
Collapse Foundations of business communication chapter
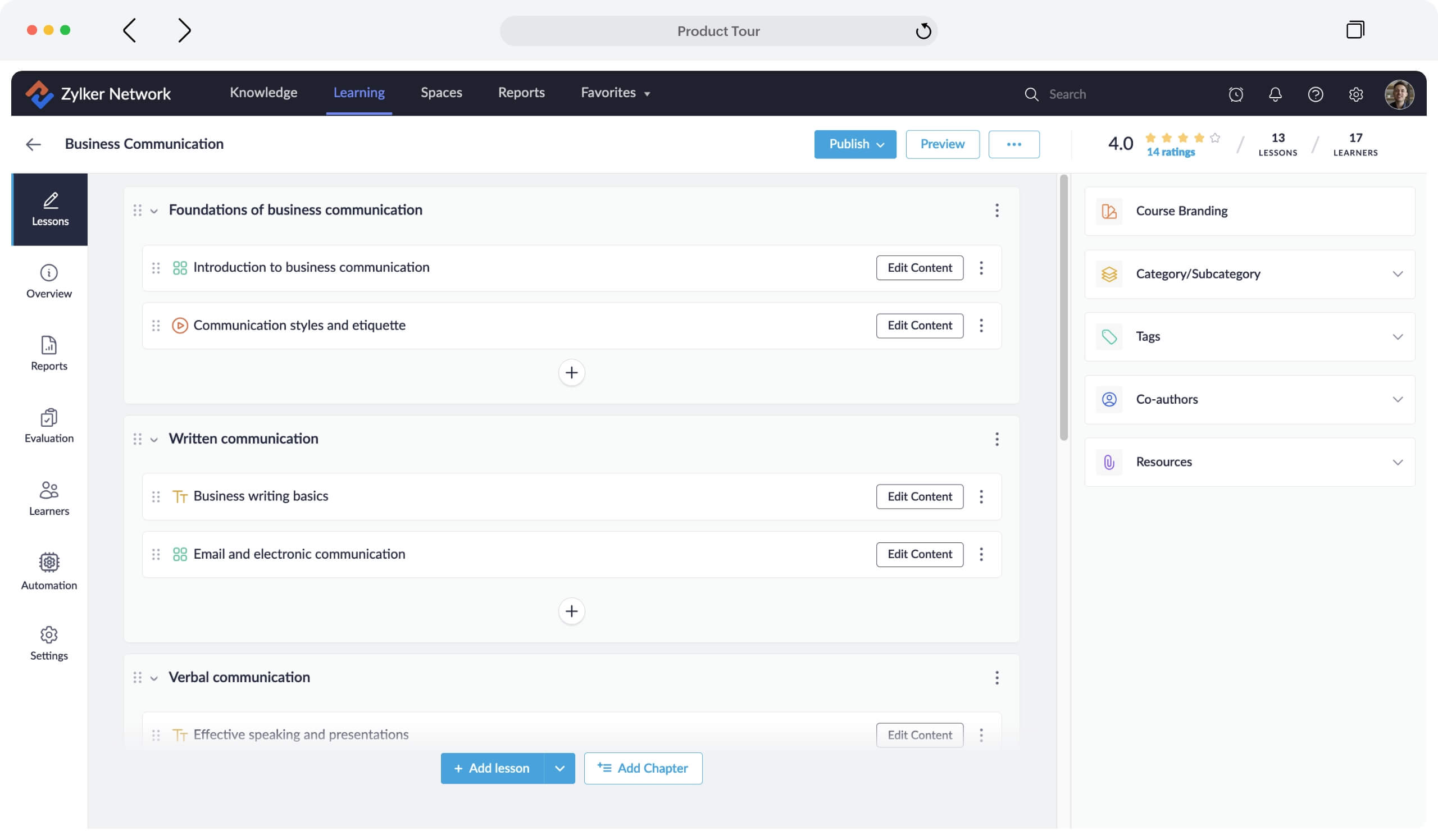click(154, 211)
